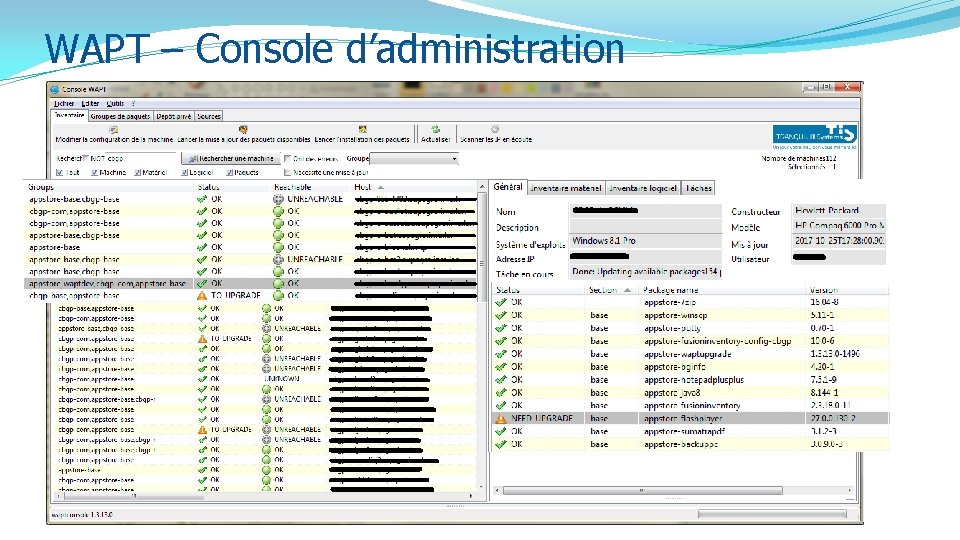Image resolution: width=960 pixels, height=540 pixels.
Task: Open the Fichier menu
Action: pyautogui.click(x=64, y=103)
